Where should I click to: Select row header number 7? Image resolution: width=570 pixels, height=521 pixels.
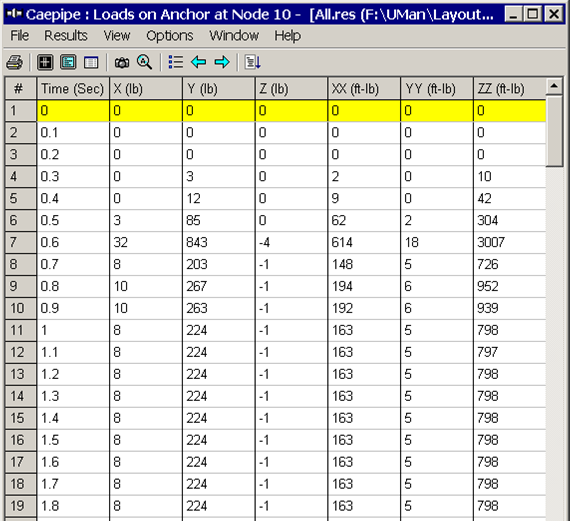[x=20, y=242]
